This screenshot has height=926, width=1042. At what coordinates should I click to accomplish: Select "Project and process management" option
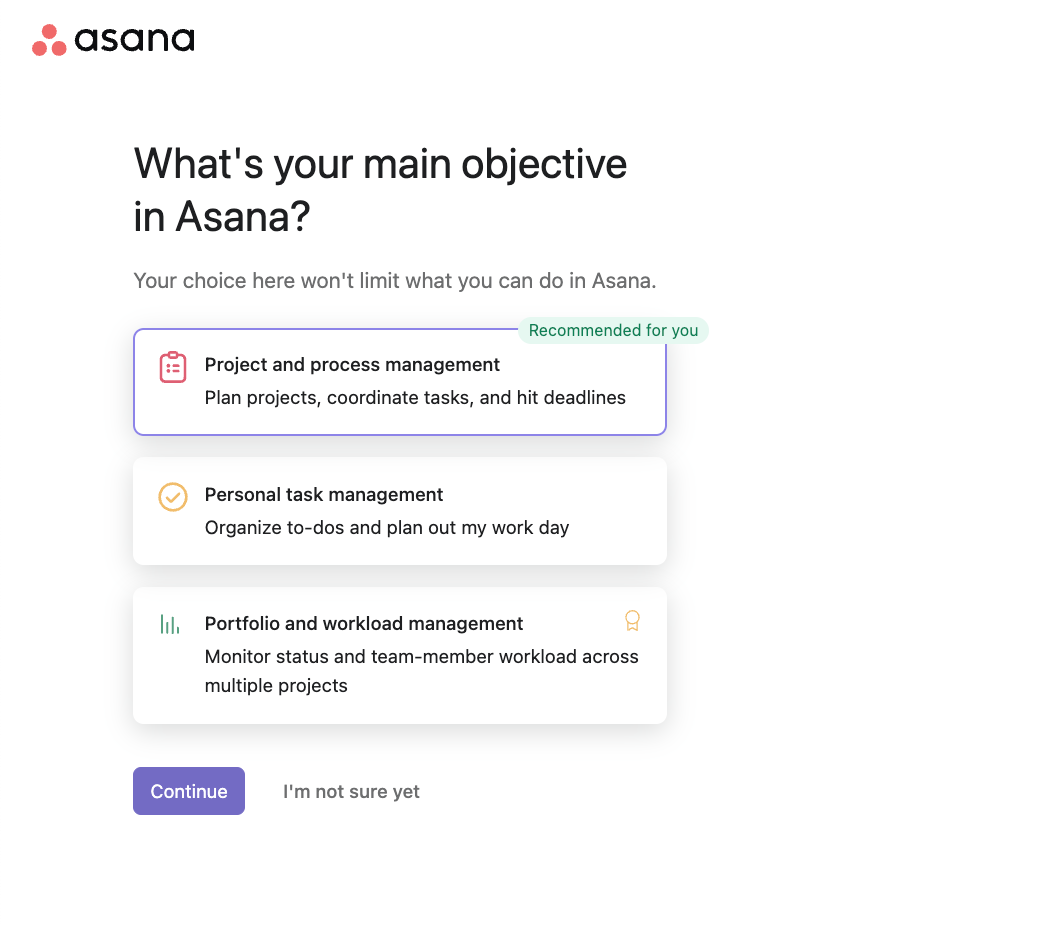400,382
